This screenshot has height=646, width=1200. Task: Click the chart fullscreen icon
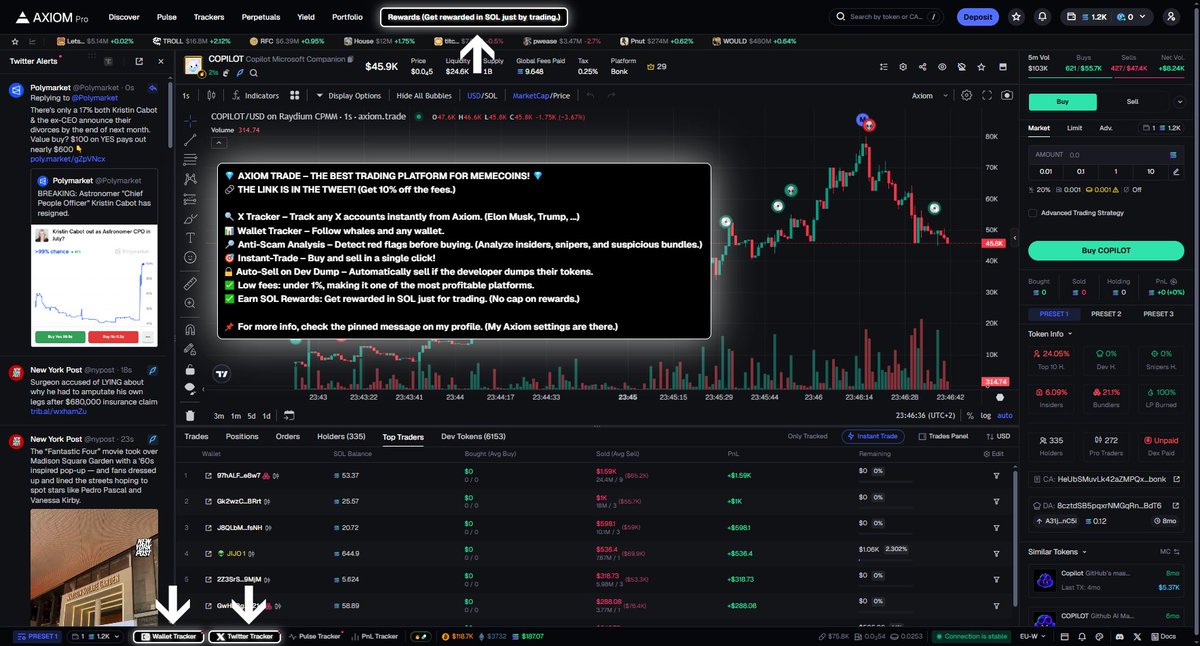coord(987,96)
